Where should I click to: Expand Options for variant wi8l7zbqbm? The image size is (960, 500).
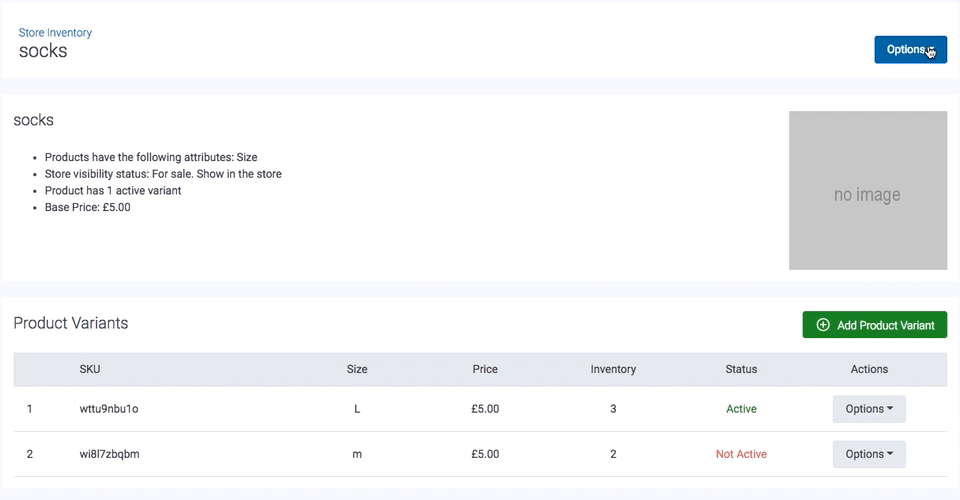869,454
